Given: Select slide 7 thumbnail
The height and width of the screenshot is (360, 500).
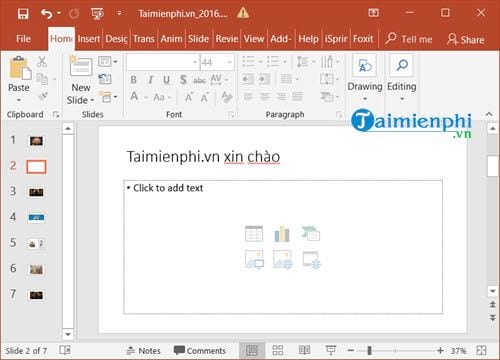Looking at the screenshot, I should [36, 295].
